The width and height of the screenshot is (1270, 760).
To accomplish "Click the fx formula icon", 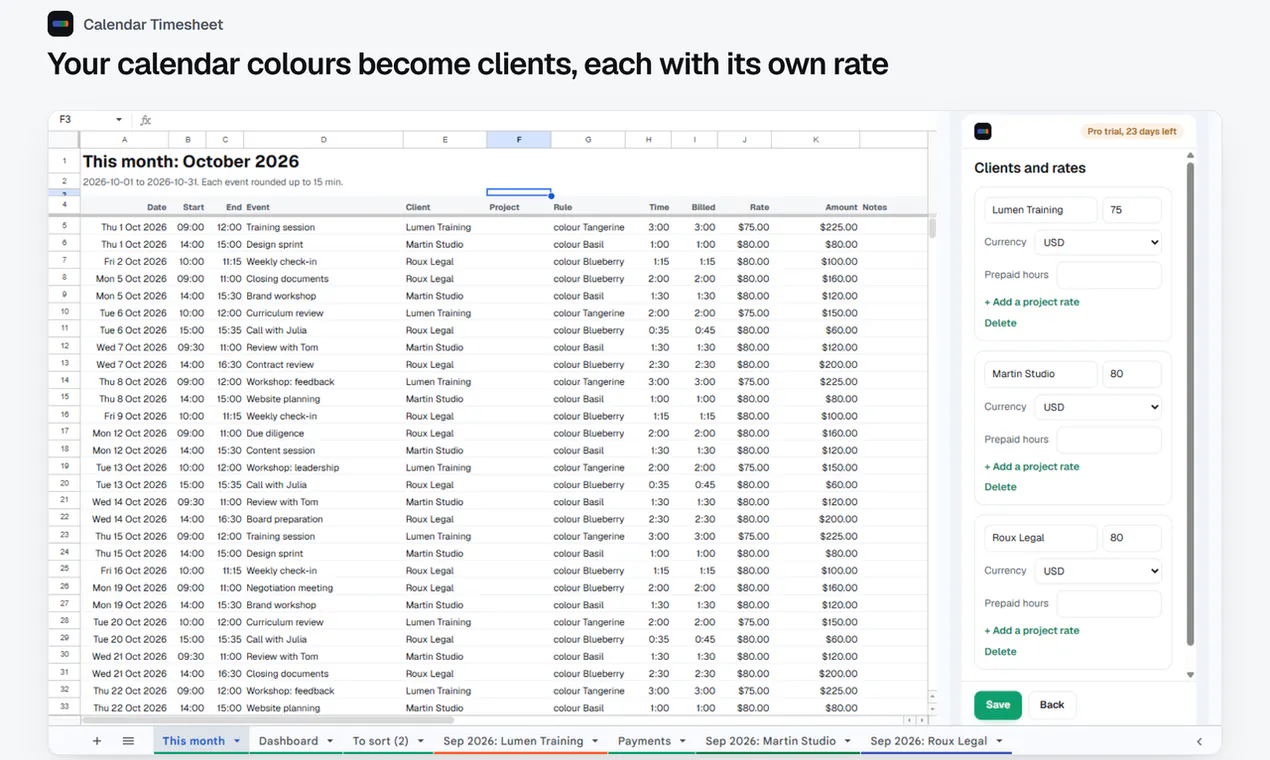I will [x=146, y=120].
